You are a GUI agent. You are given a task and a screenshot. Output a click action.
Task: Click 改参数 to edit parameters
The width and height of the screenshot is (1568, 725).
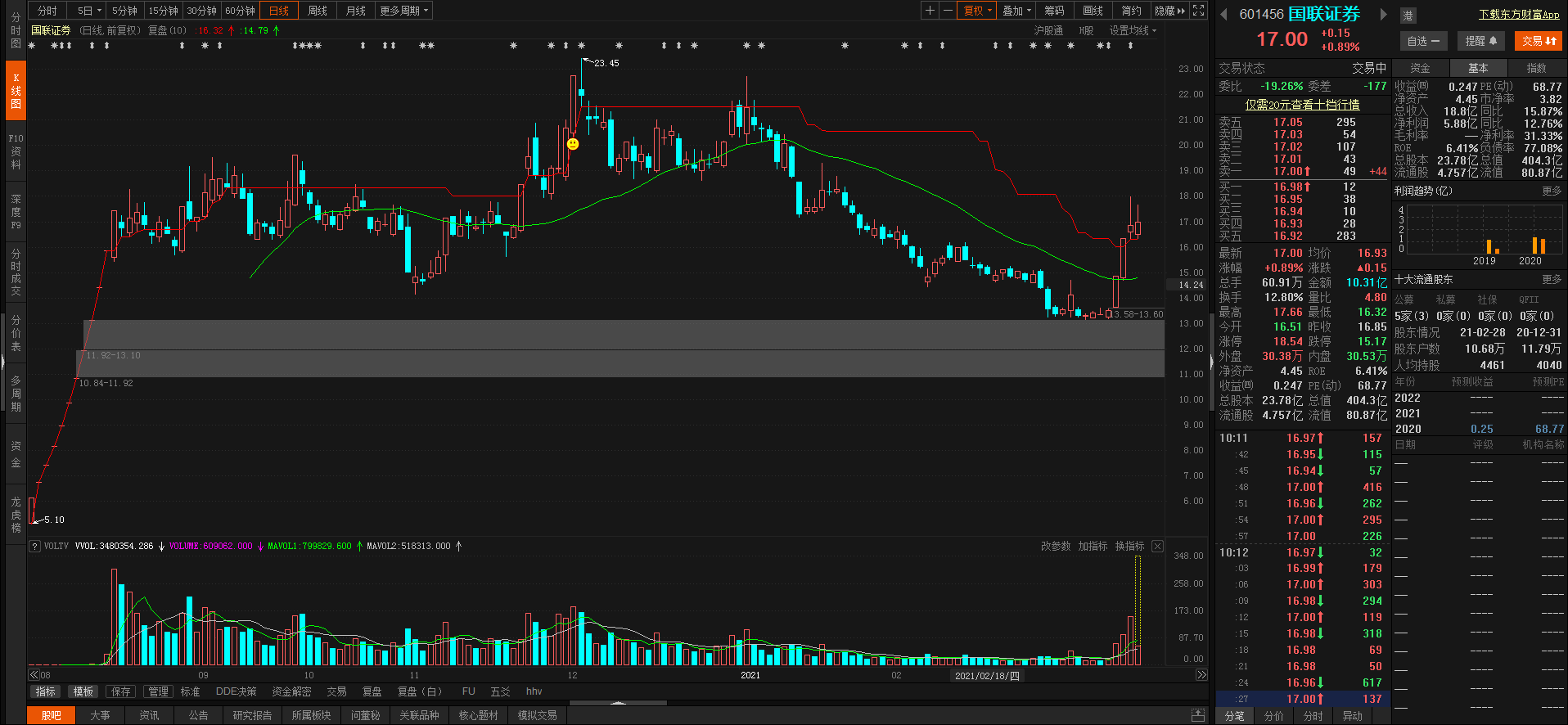(x=1055, y=546)
